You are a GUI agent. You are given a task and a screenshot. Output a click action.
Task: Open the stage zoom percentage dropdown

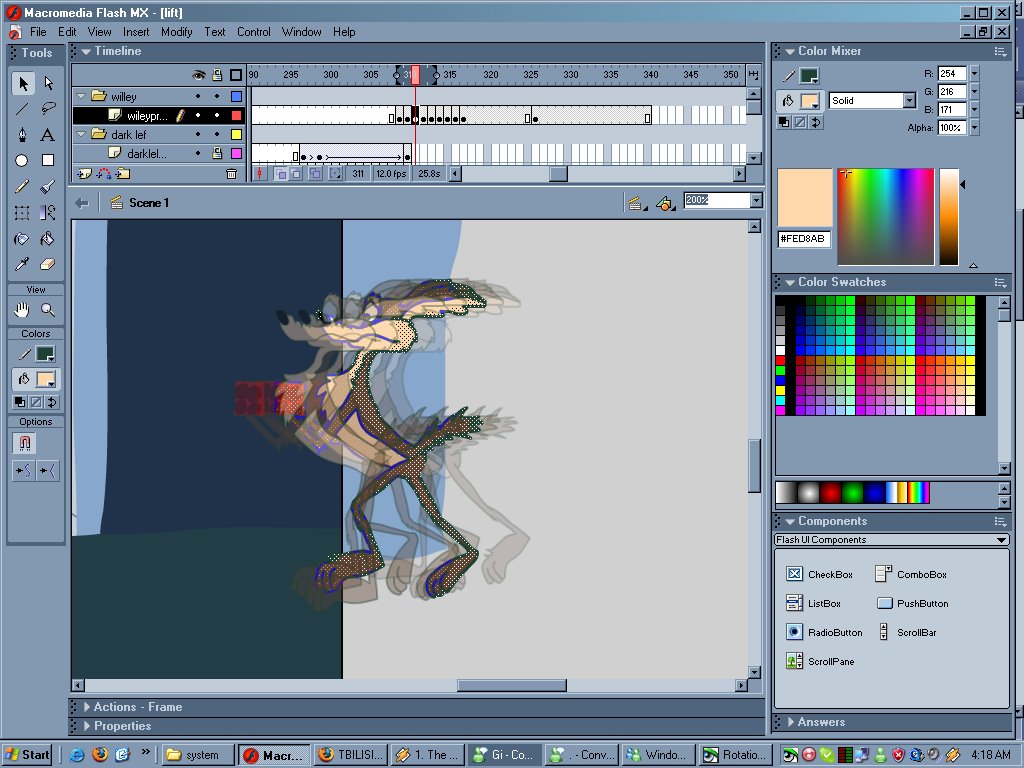click(756, 200)
